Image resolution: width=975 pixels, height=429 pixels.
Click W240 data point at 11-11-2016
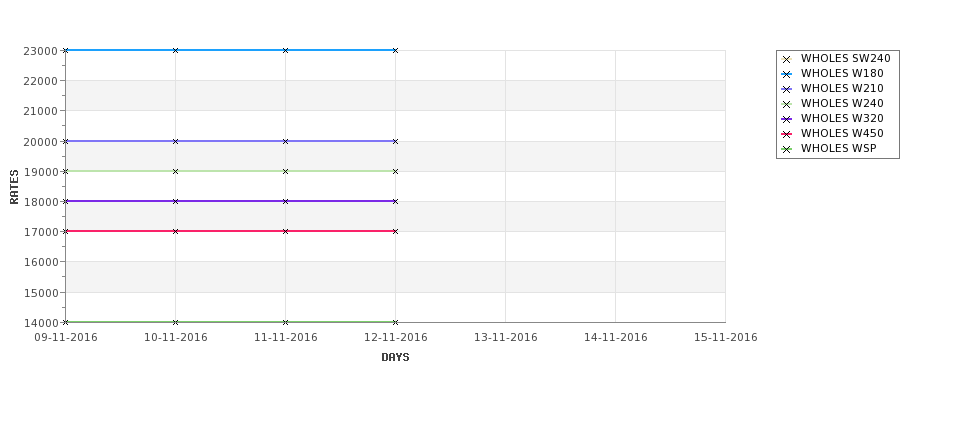coord(285,171)
